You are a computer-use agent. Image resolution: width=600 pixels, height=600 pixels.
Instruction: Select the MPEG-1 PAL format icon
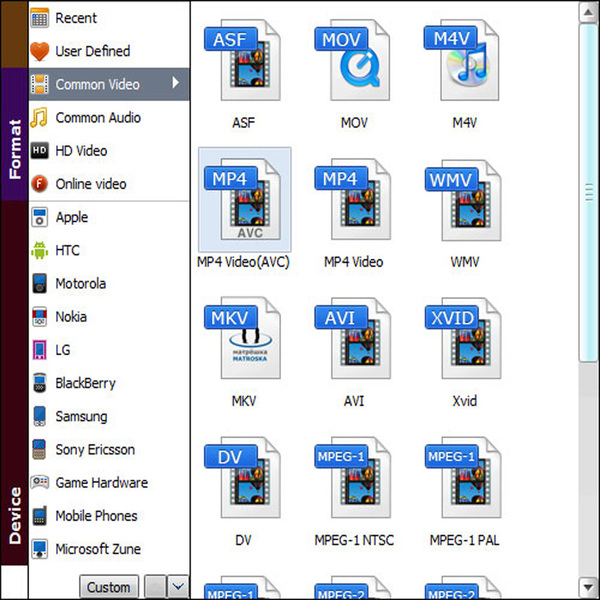pyautogui.click(x=463, y=478)
